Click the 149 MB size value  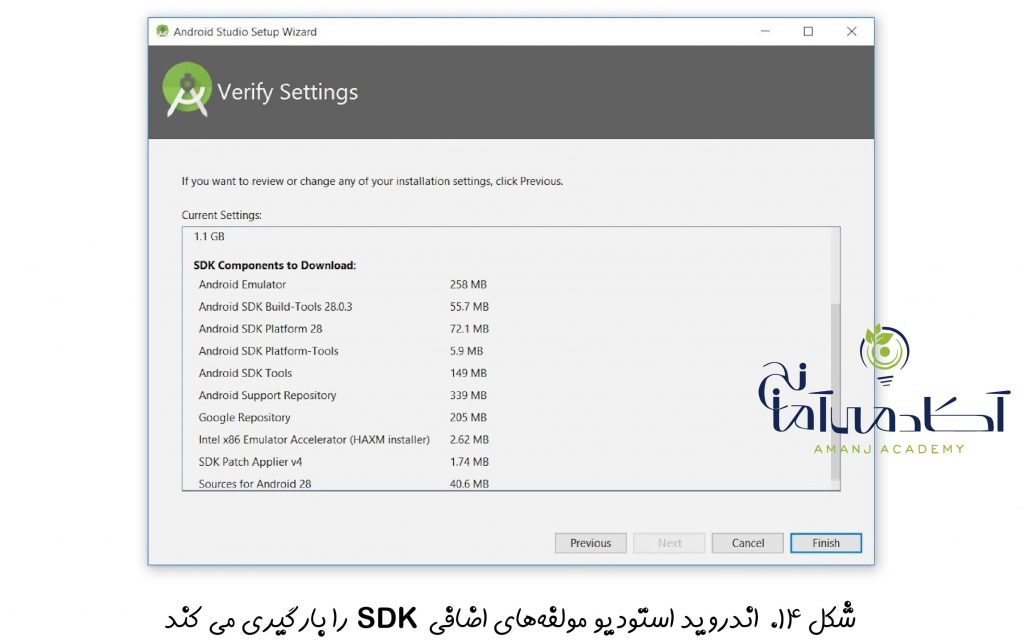(x=468, y=373)
